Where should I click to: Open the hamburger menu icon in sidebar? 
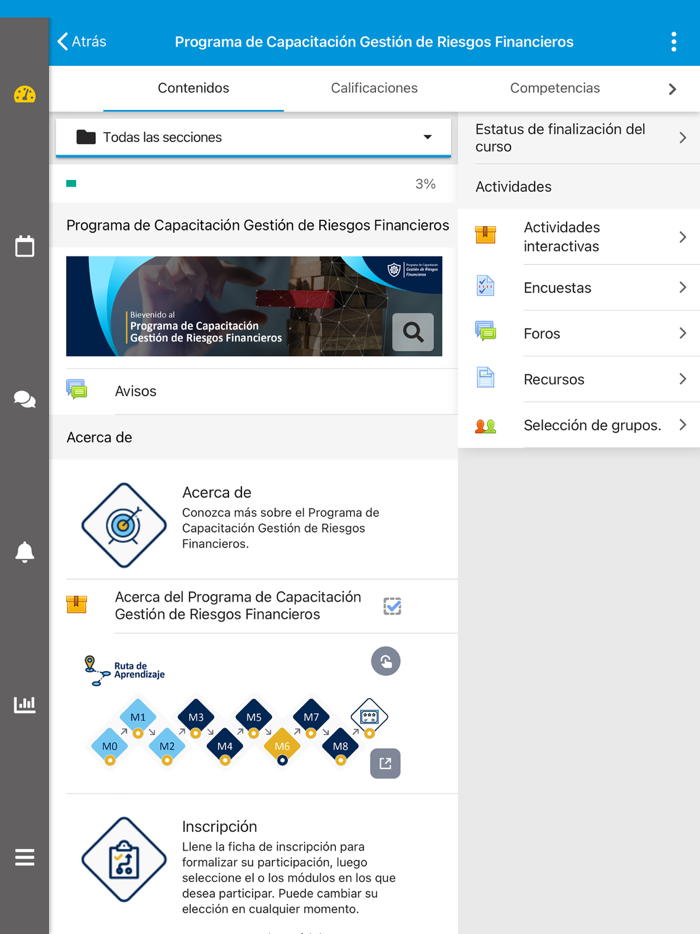[x=24, y=857]
